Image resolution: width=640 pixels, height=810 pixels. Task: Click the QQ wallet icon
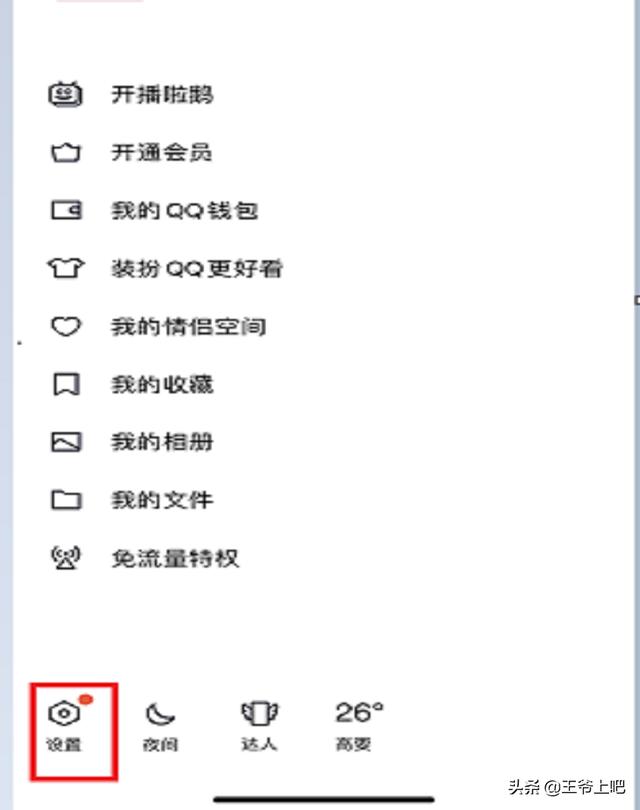(x=66, y=210)
